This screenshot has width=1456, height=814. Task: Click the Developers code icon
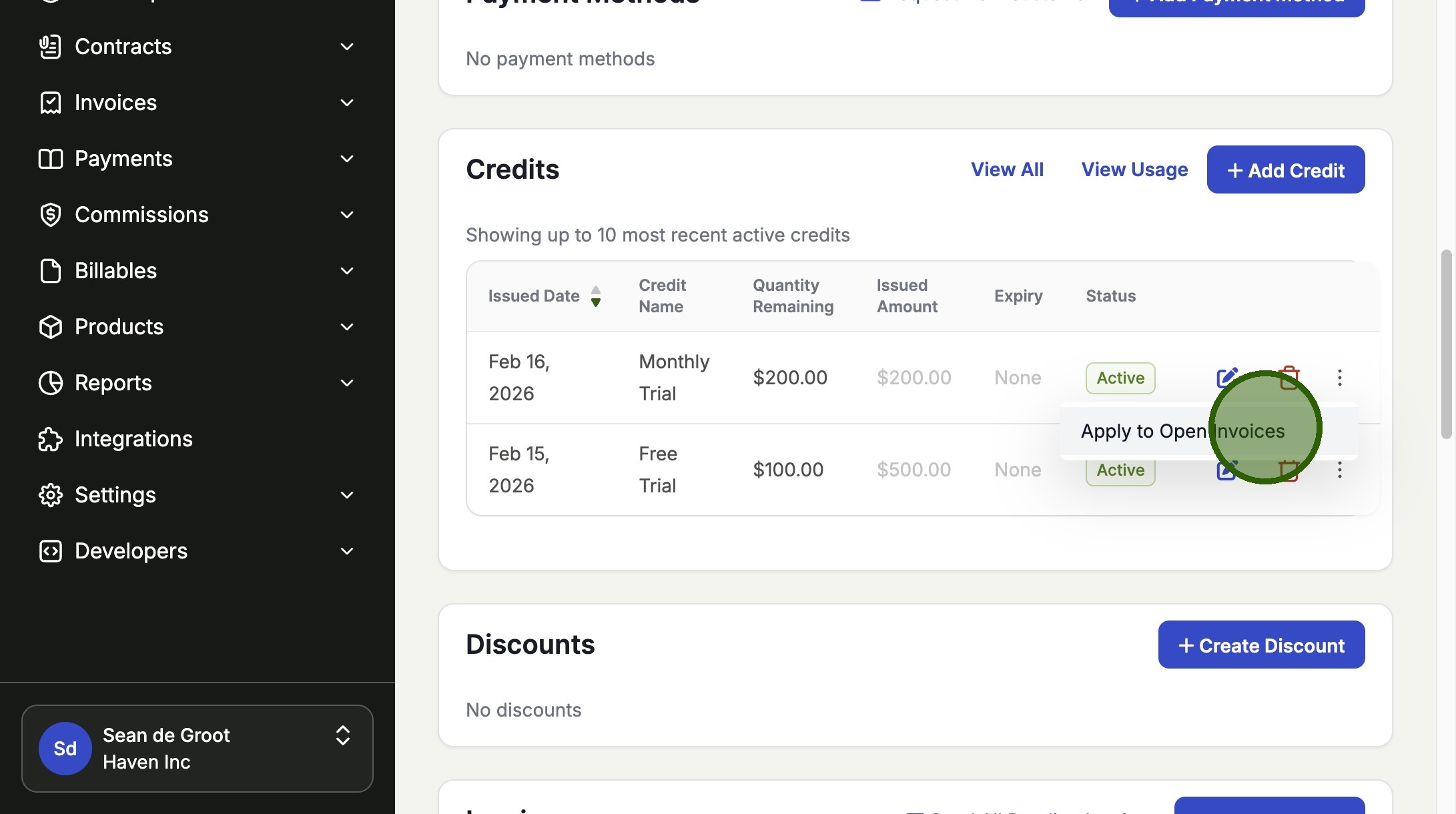tap(50, 551)
